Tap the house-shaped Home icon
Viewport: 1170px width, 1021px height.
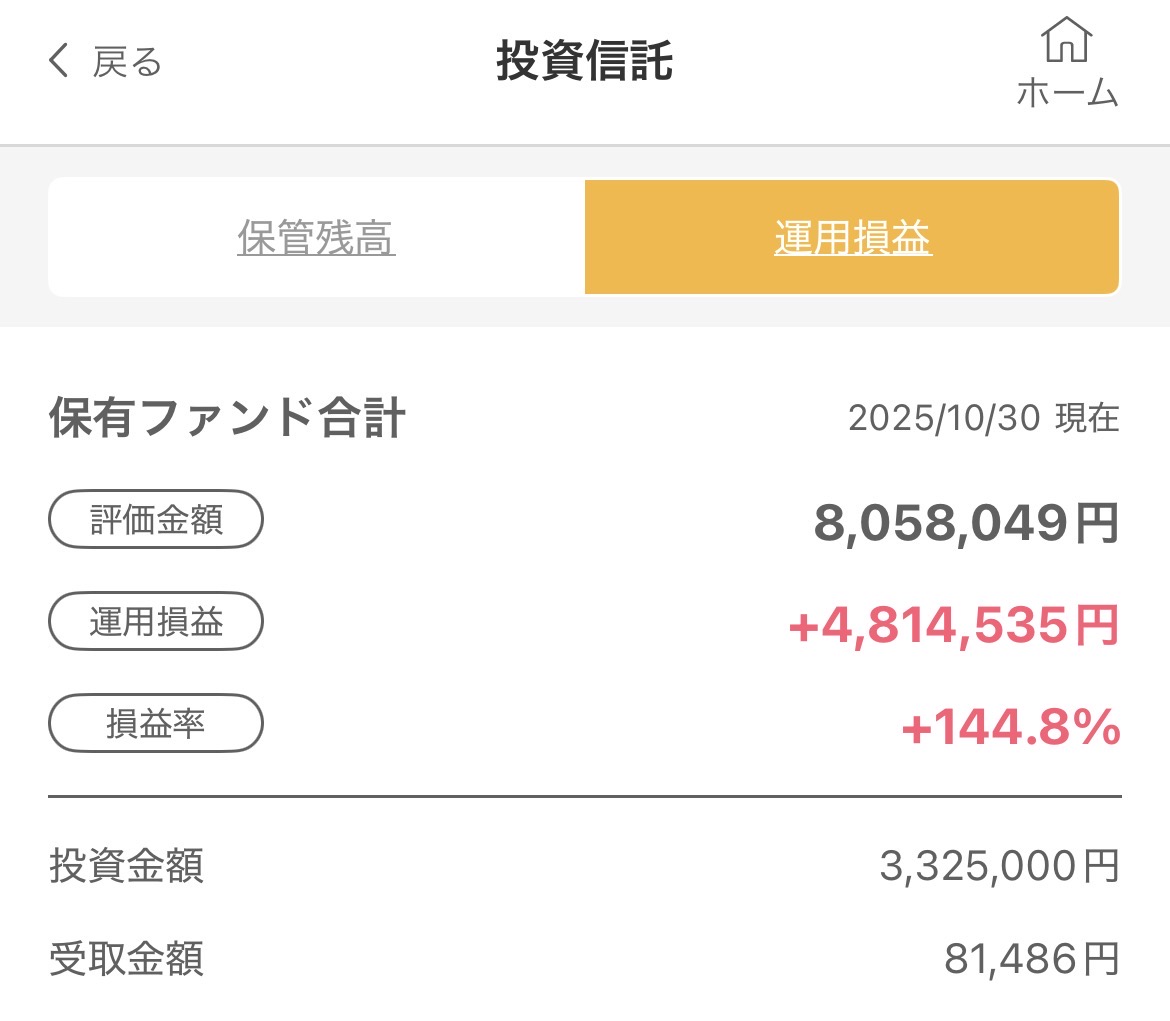[x=1066, y=40]
